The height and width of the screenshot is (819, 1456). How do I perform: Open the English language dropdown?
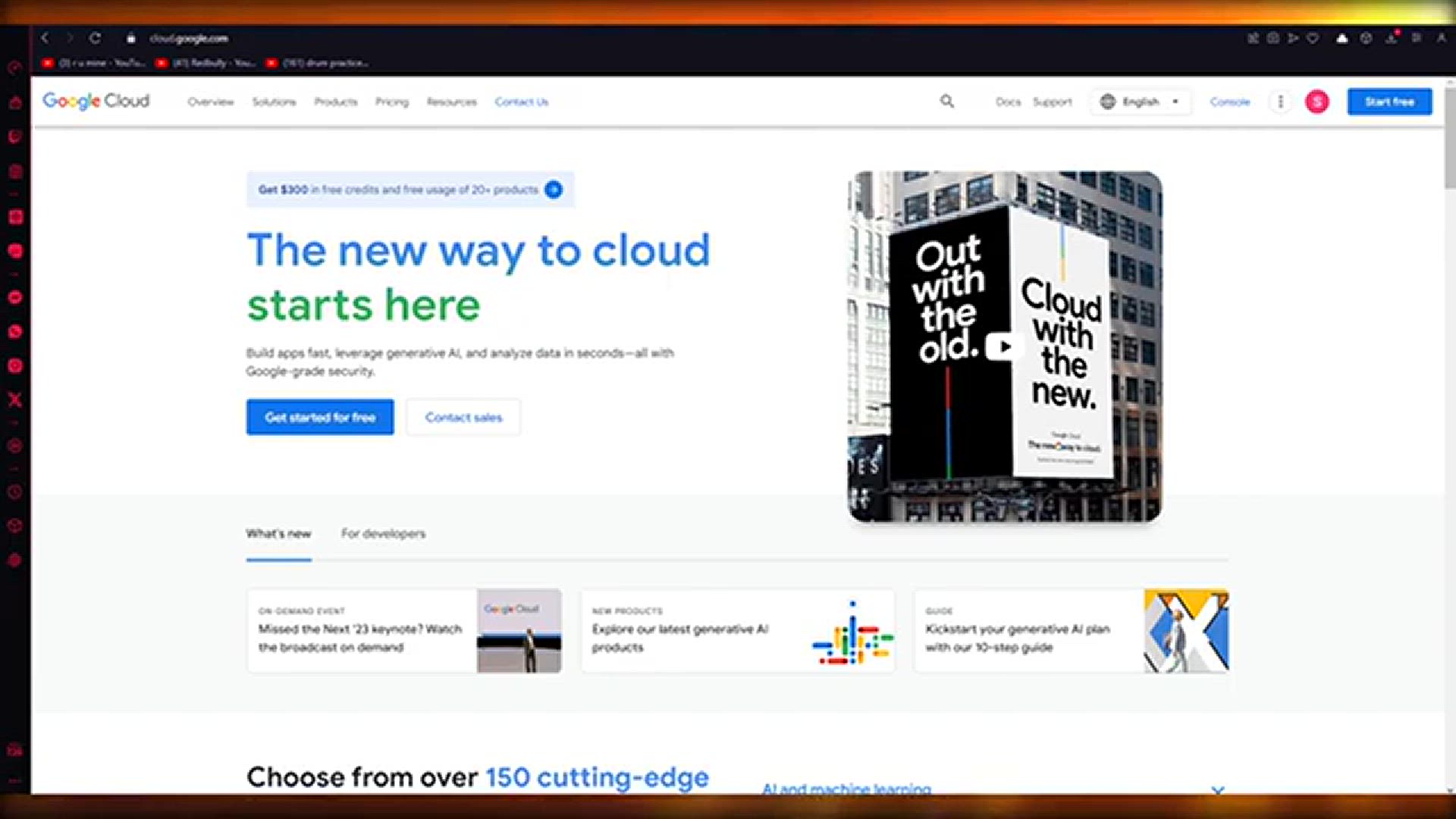click(x=1140, y=102)
